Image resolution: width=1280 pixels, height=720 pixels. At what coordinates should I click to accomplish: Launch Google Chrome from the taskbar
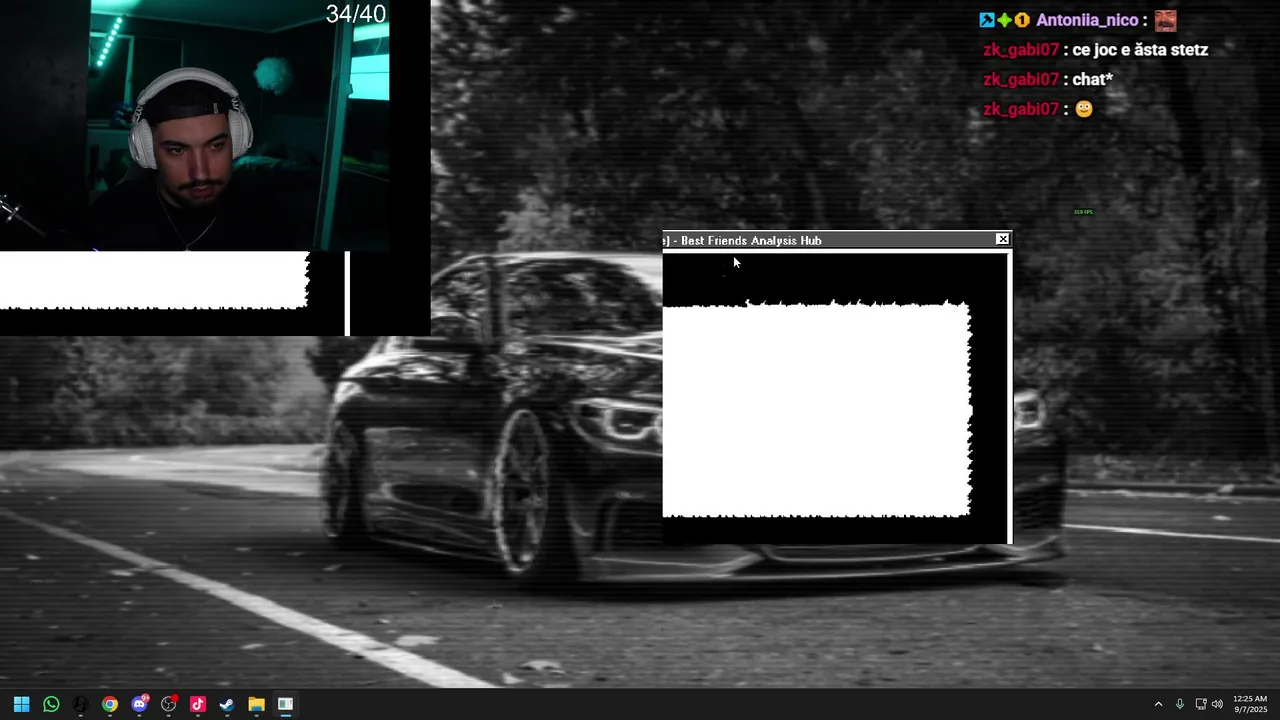coord(110,704)
